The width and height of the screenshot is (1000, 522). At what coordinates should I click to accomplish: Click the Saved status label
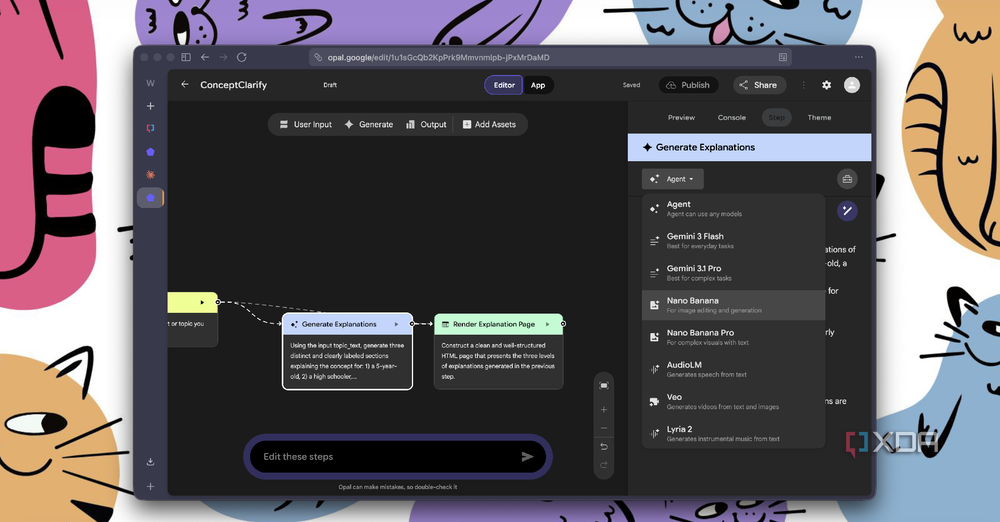click(631, 85)
